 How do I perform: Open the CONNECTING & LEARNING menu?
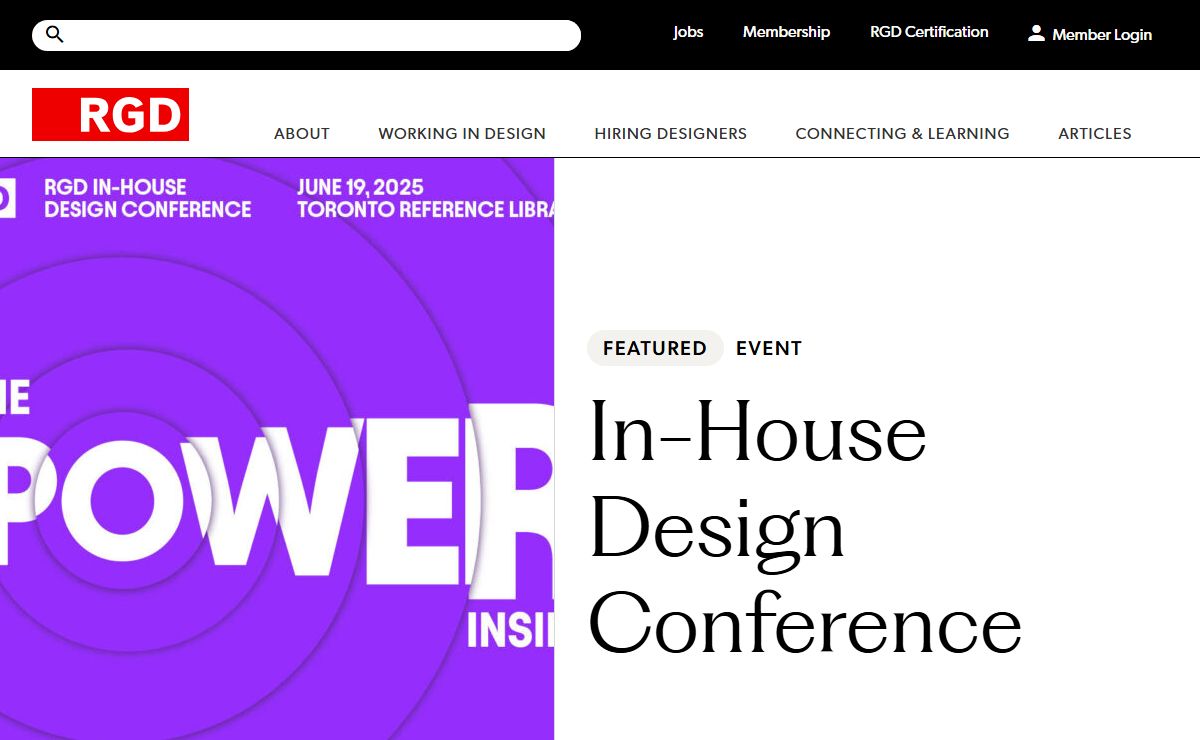pyautogui.click(x=903, y=133)
